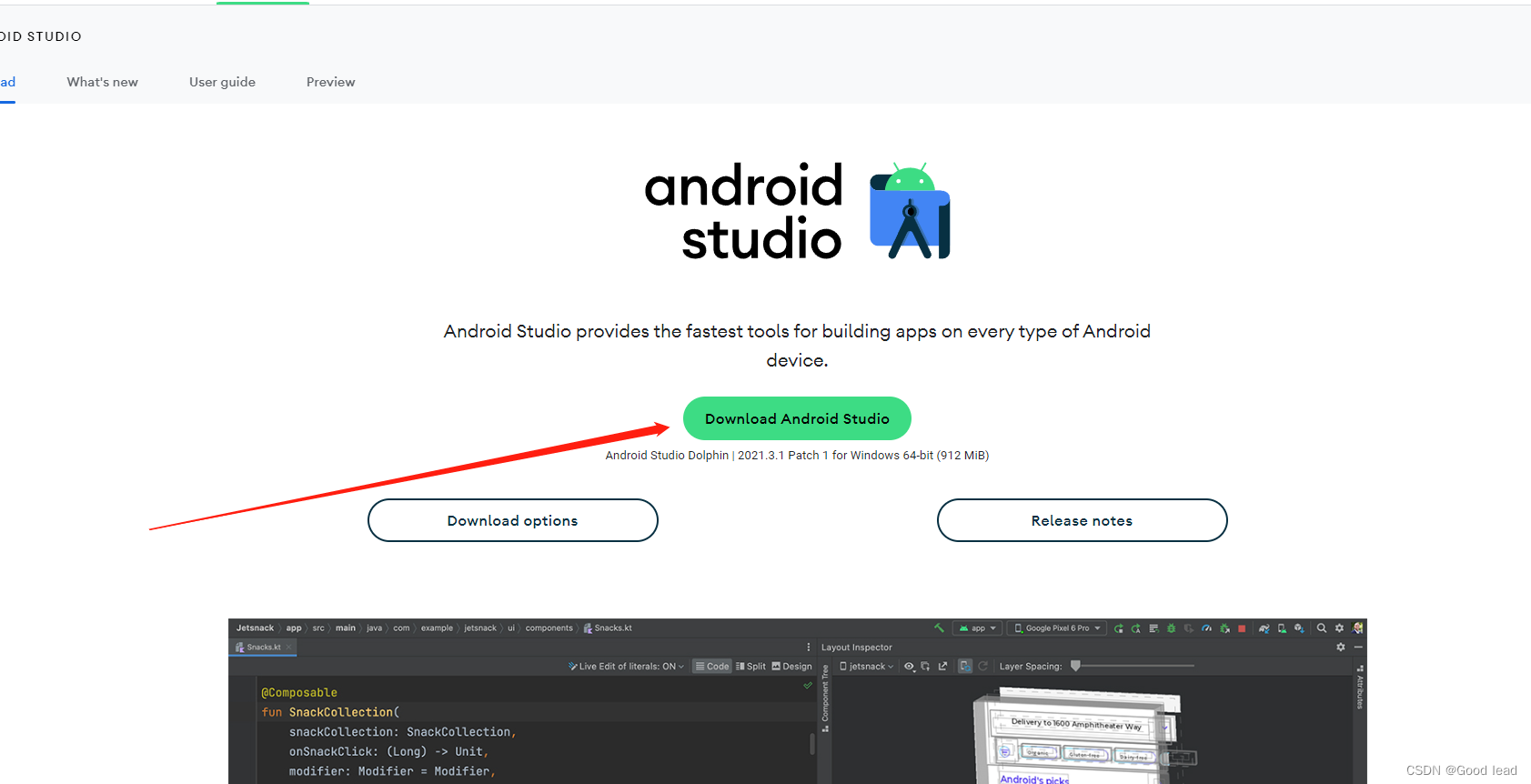Click the Profiler gauge icon
Viewport: 1531px width, 784px height.
tap(1206, 628)
